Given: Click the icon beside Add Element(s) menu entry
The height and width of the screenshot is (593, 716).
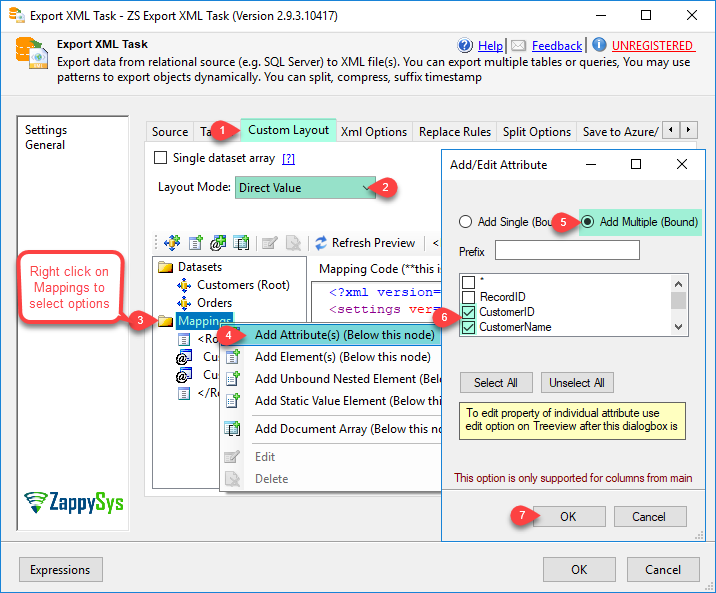Looking at the screenshot, I should pyautogui.click(x=233, y=357).
